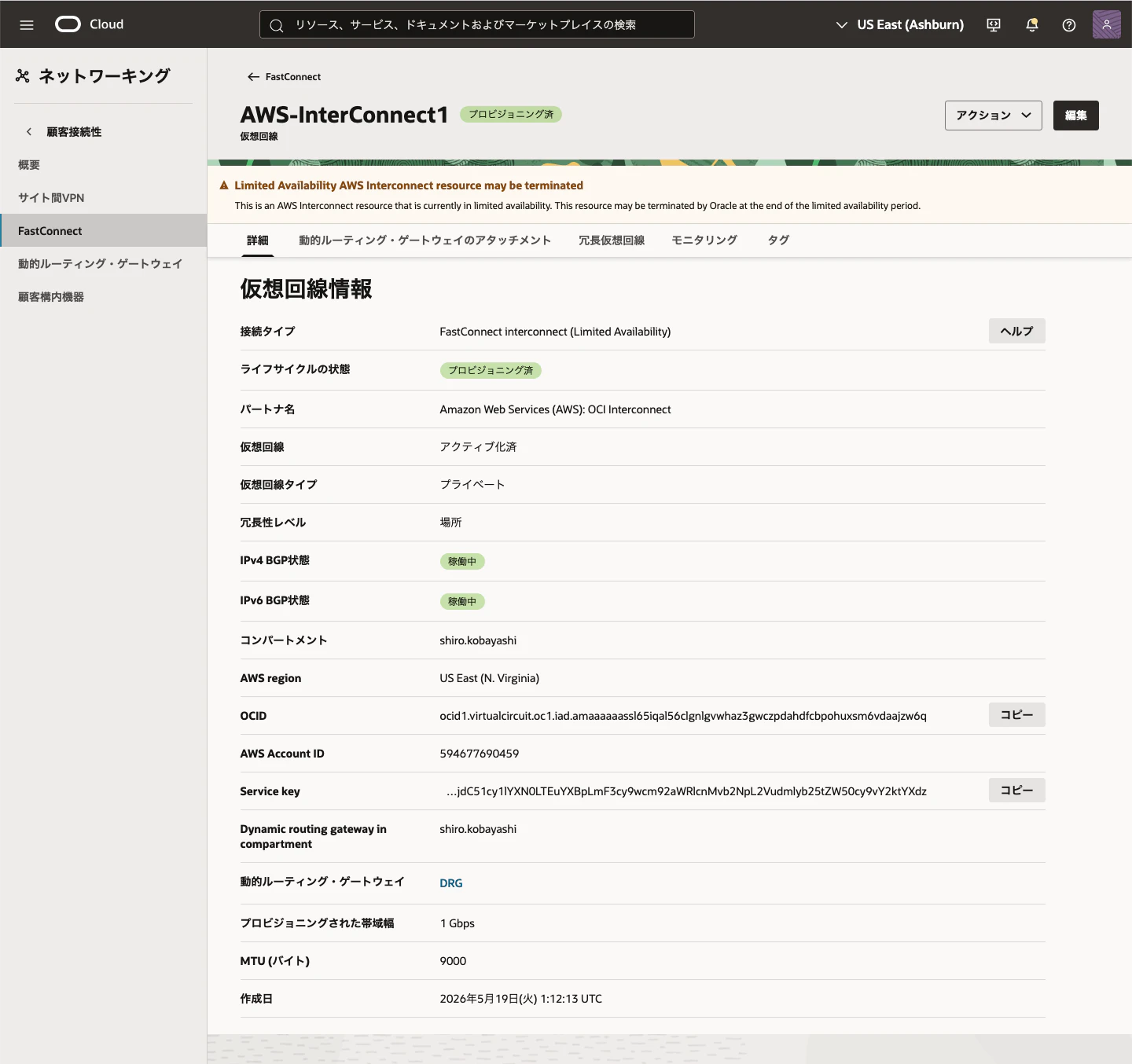Switch to the モニタリング tab
This screenshot has width=1132, height=1064.
[704, 240]
